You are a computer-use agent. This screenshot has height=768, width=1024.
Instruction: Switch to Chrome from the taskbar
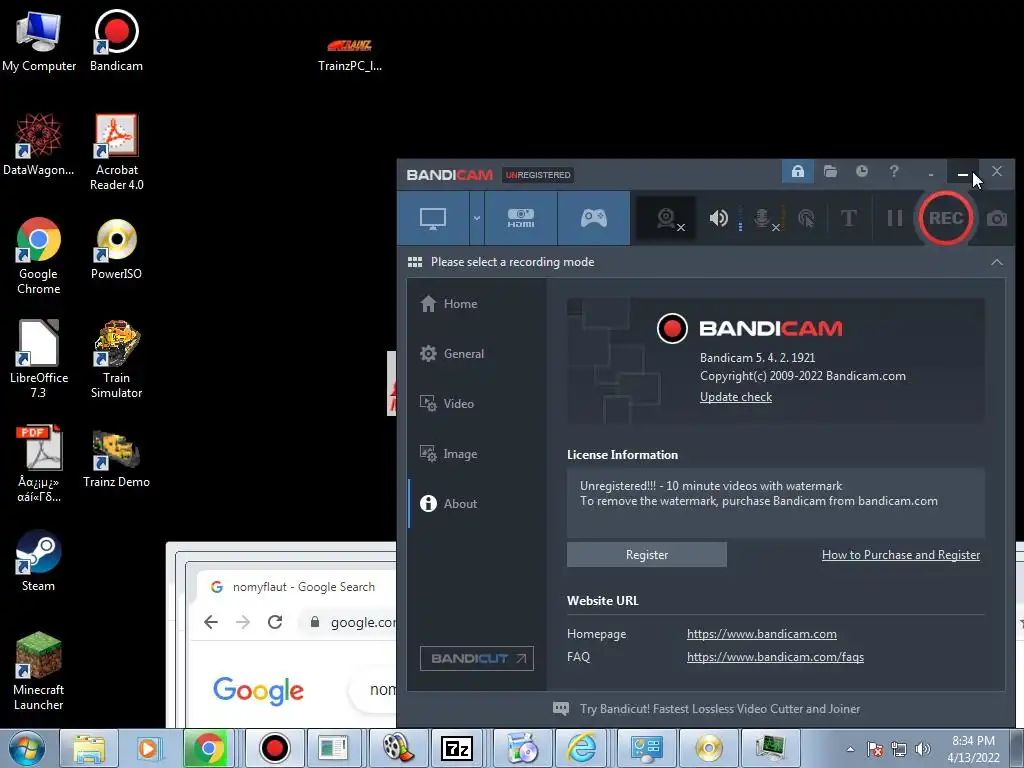coord(209,748)
